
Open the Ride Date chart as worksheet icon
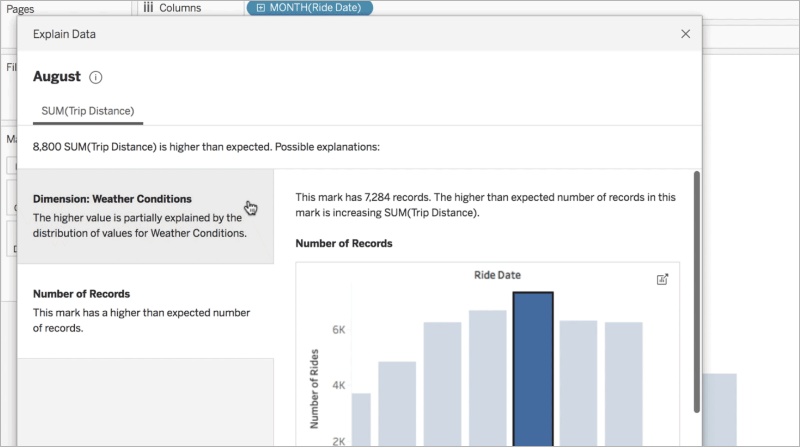point(662,279)
